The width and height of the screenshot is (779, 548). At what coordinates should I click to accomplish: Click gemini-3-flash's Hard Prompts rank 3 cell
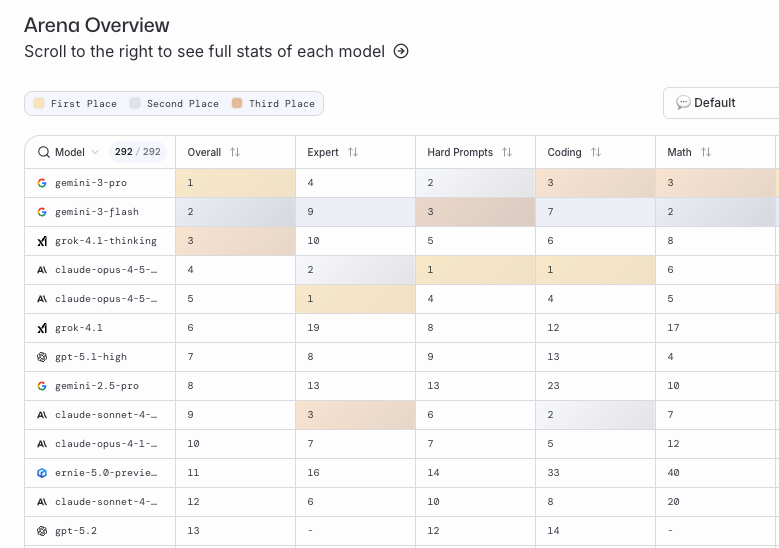click(x=475, y=212)
